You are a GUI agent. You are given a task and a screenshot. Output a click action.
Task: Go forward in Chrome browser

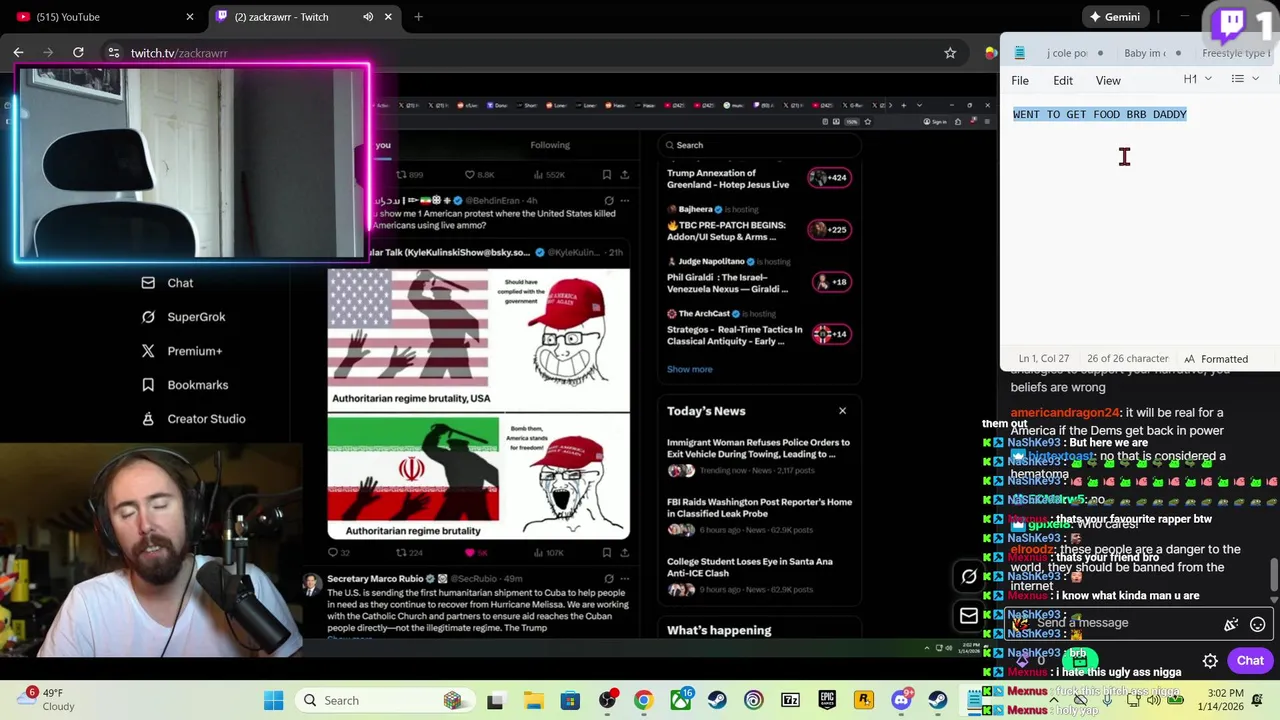(x=48, y=52)
